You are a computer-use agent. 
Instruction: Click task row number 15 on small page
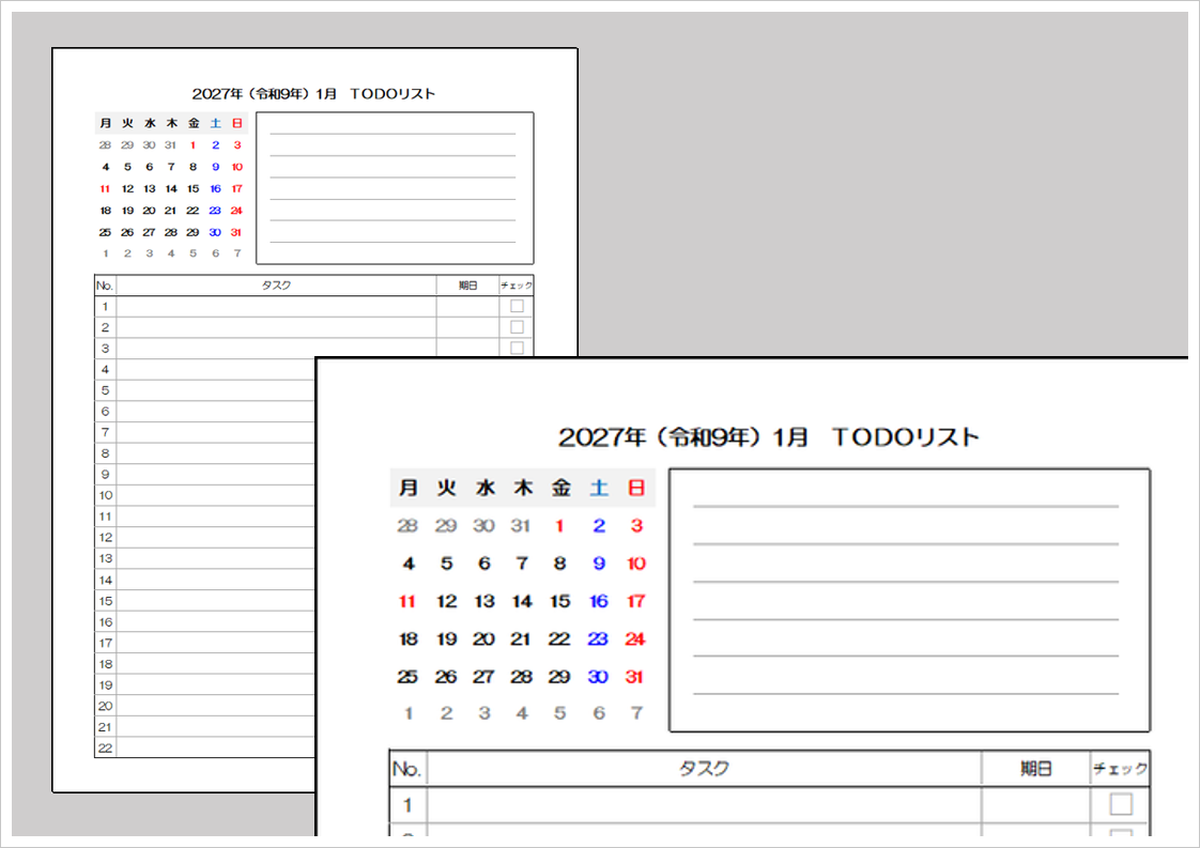click(x=105, y=601)
